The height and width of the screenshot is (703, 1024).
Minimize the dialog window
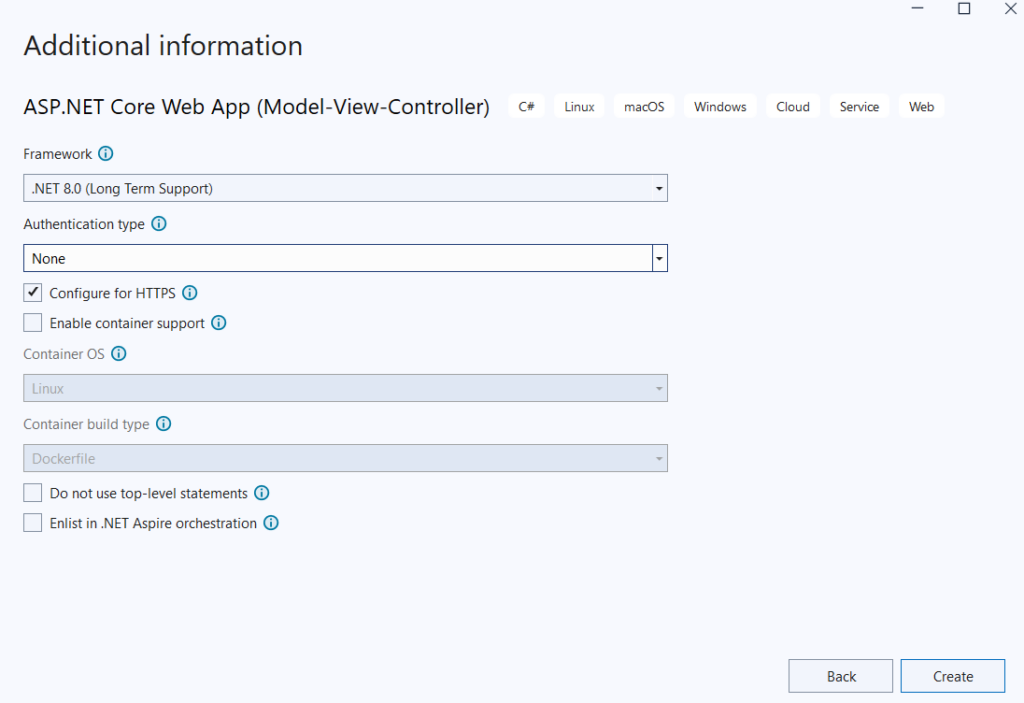tap(918, 8)
